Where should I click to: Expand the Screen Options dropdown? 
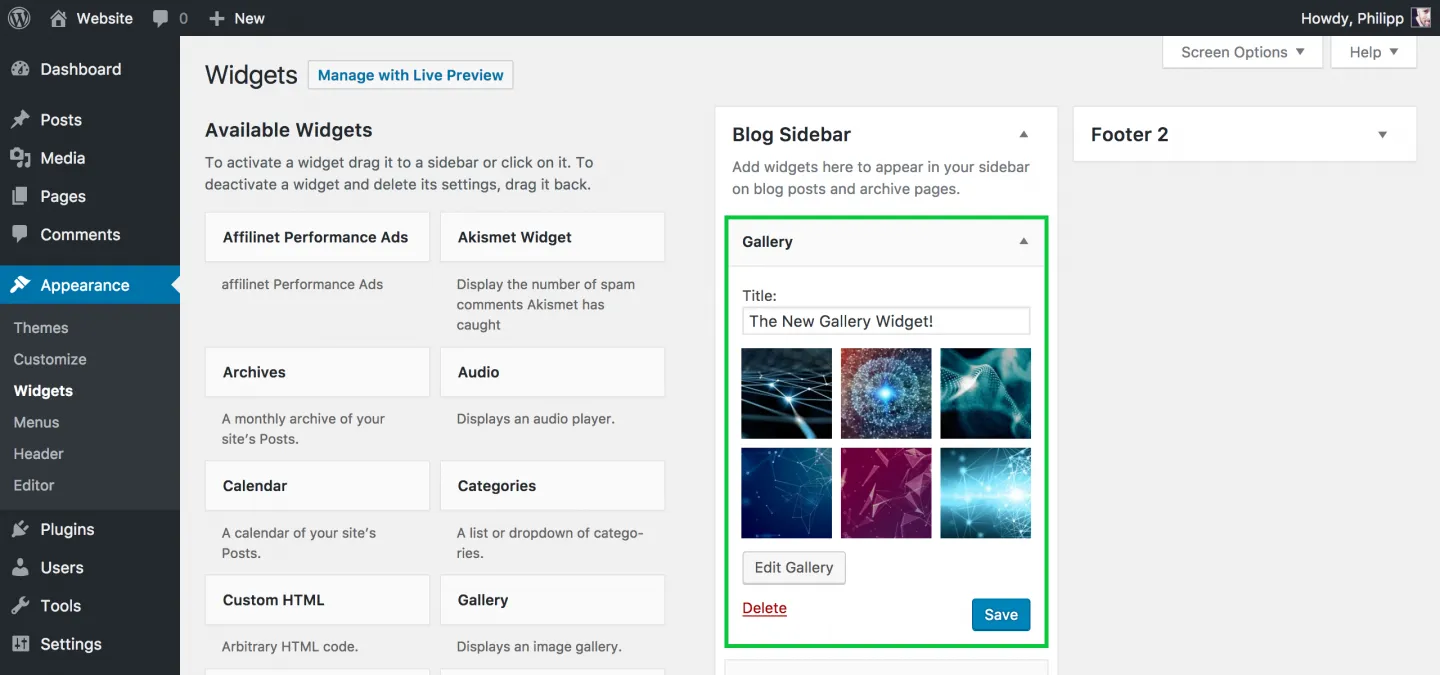pyautogui.click(x=1242, y=52)
